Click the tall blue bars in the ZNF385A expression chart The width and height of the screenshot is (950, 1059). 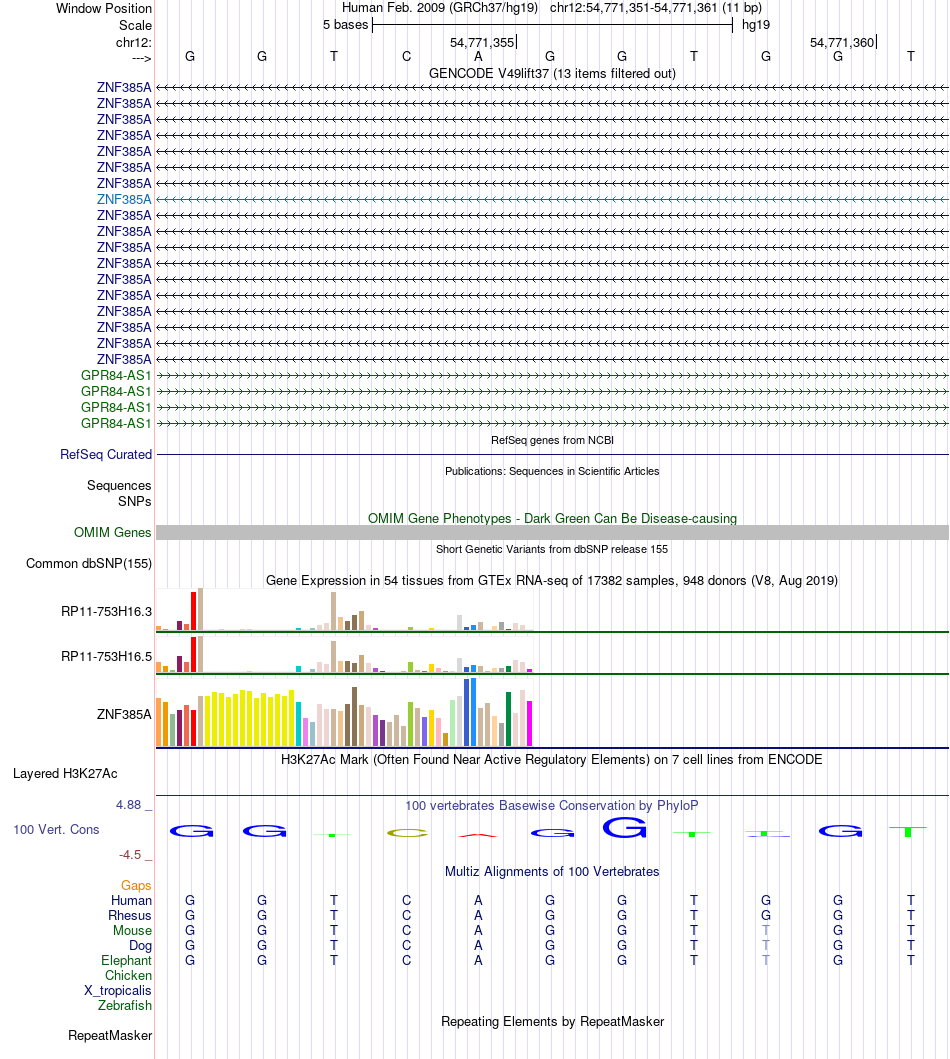click(470, 712)
